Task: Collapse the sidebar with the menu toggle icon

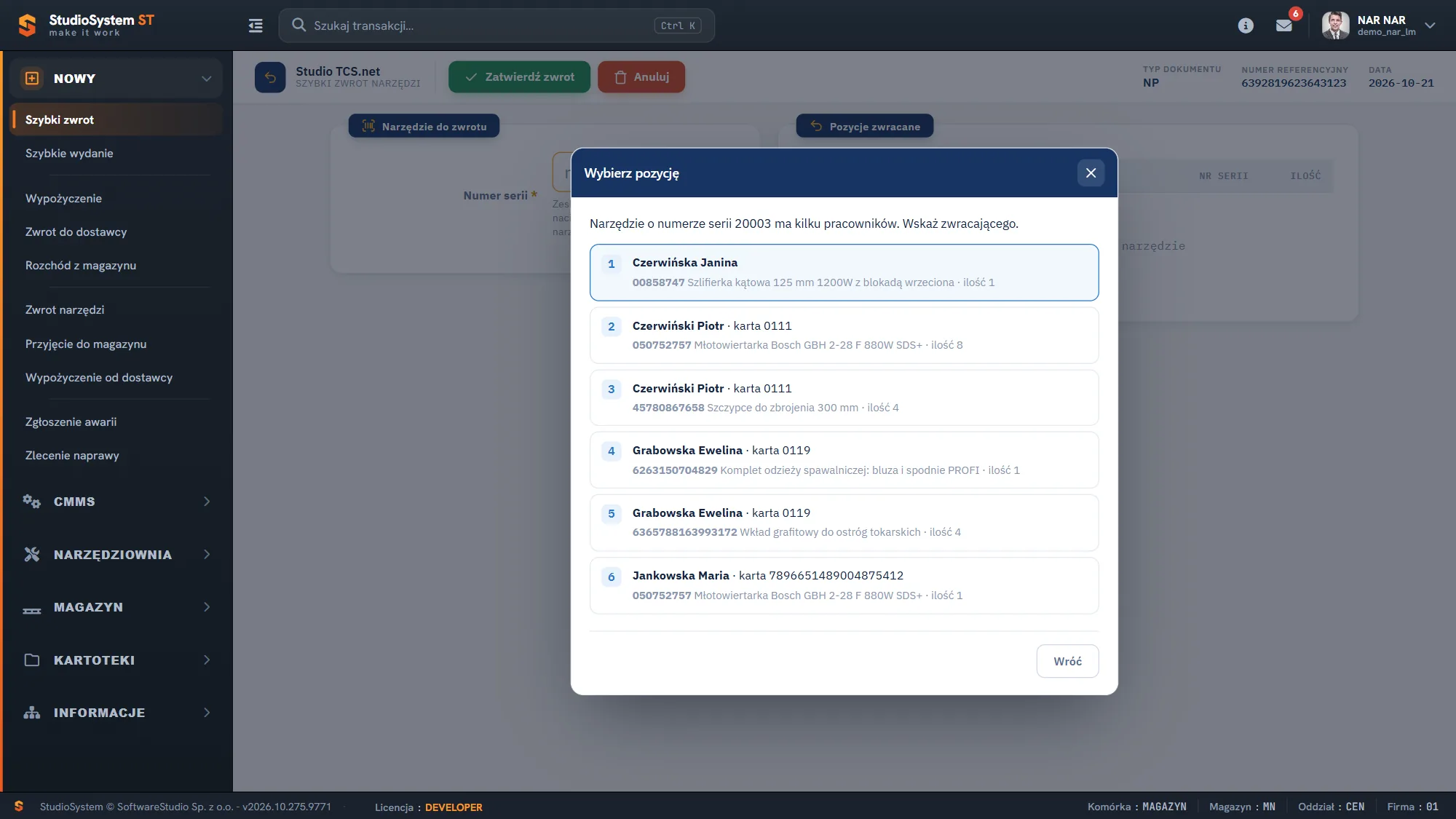Action: point(256,25)
